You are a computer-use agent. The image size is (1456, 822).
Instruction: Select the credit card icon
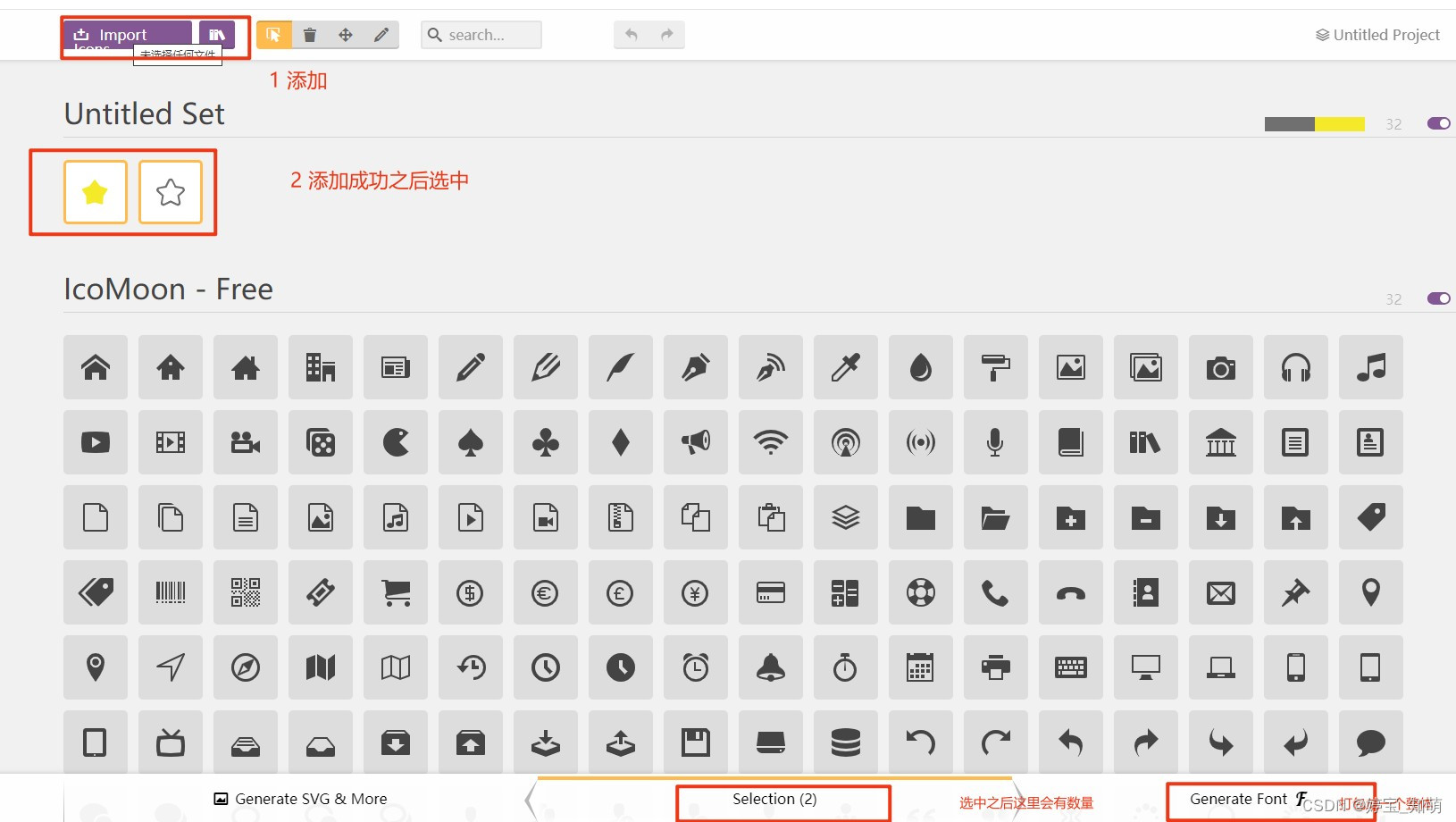[x=771, y=592]
